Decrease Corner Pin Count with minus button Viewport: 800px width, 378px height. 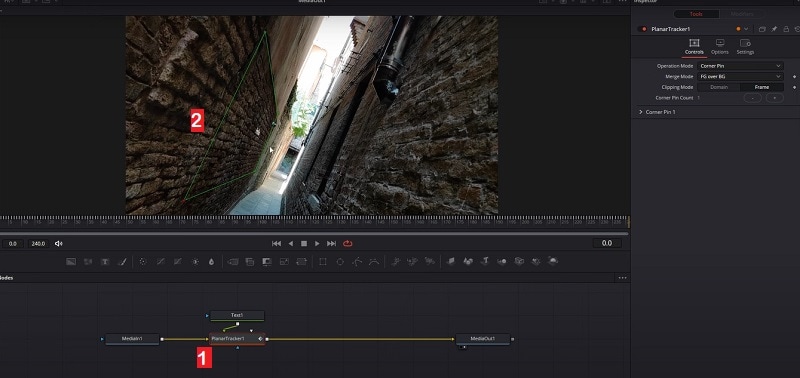coord(752,98)
